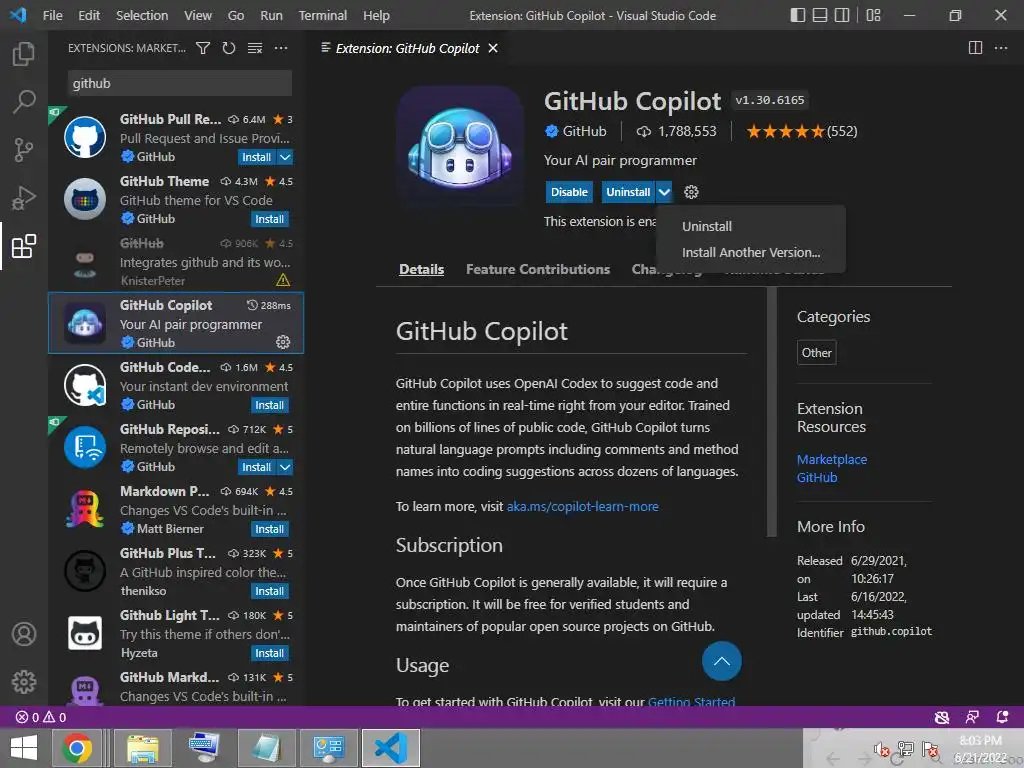Switch to Feature Contributions tab
The width and height of the screenshot is (1024, 768).
click(x=537, y=269)
